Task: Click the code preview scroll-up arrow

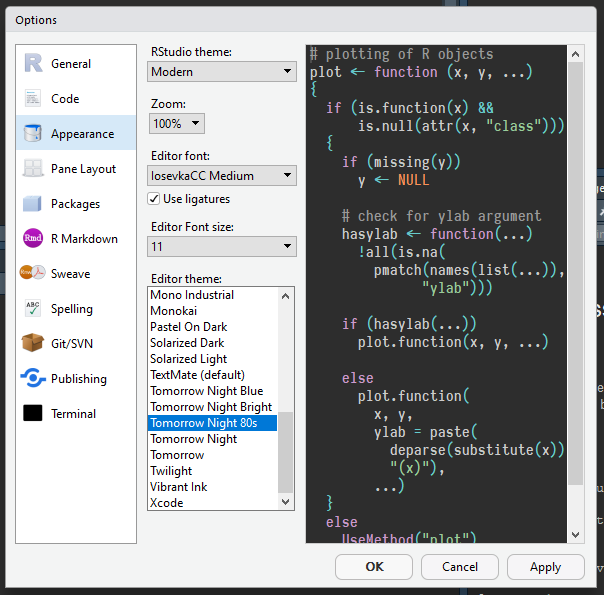Action: click(575, 54)
